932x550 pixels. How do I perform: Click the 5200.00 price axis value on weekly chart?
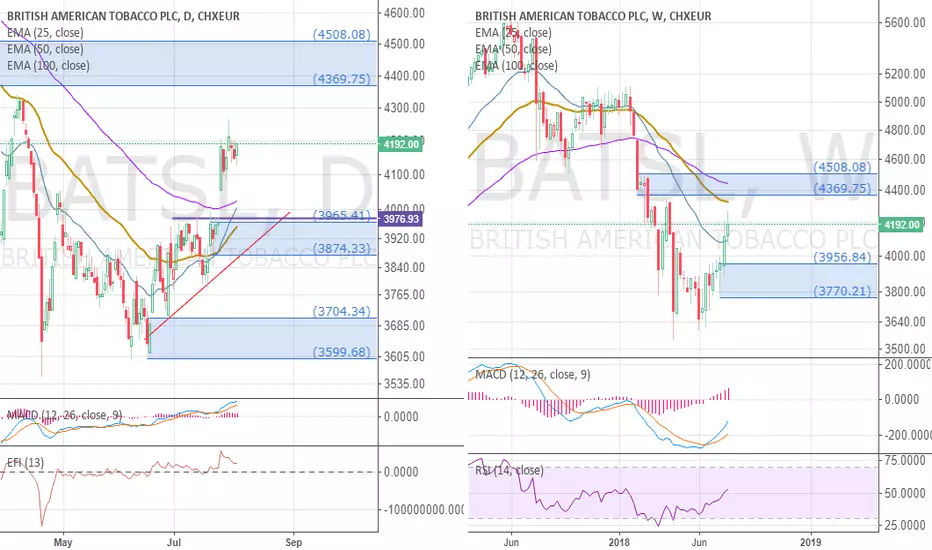point(905,74)
